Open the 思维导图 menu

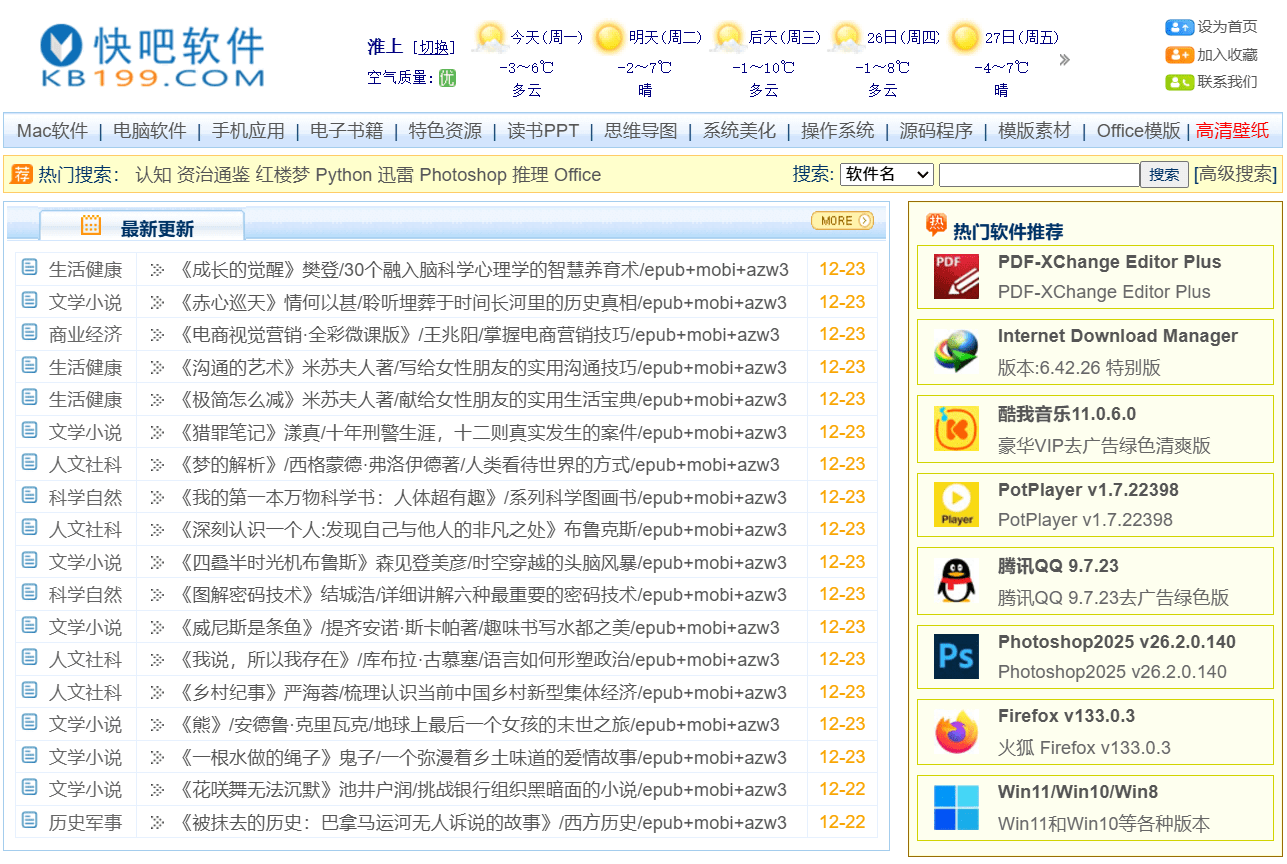pos(641,131)
